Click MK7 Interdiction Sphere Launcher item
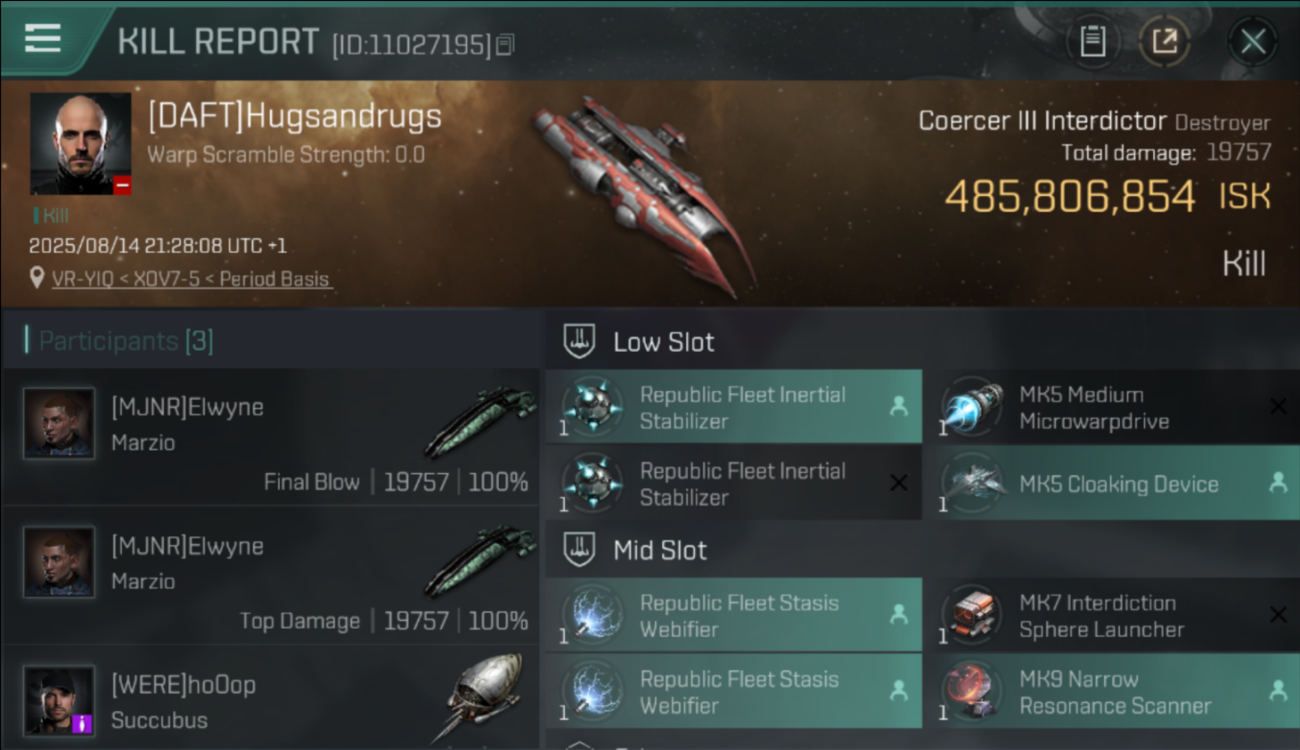This screenshot has width=1300, height=750. coord(1112,615)
